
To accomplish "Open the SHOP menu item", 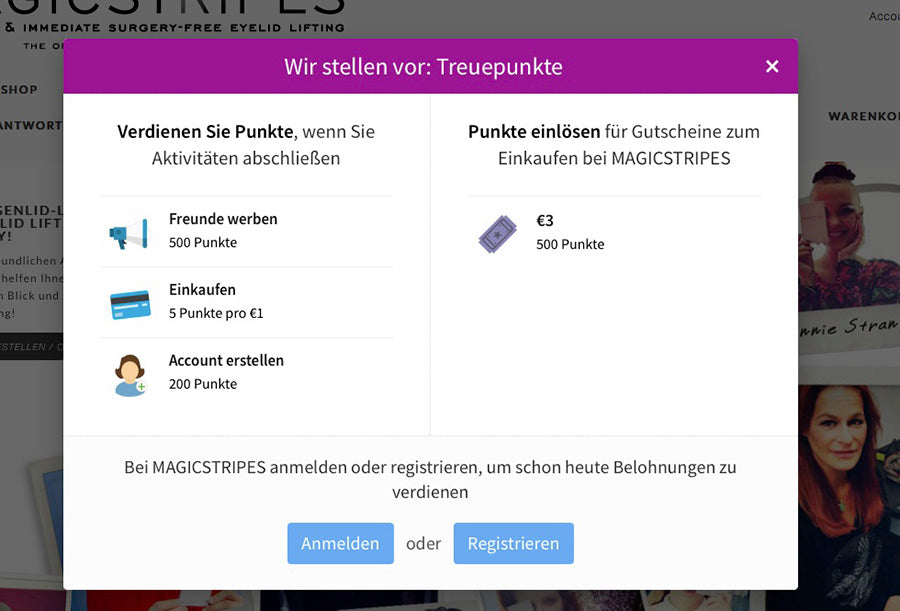I will pyautogui.click(x=19, y=90).
